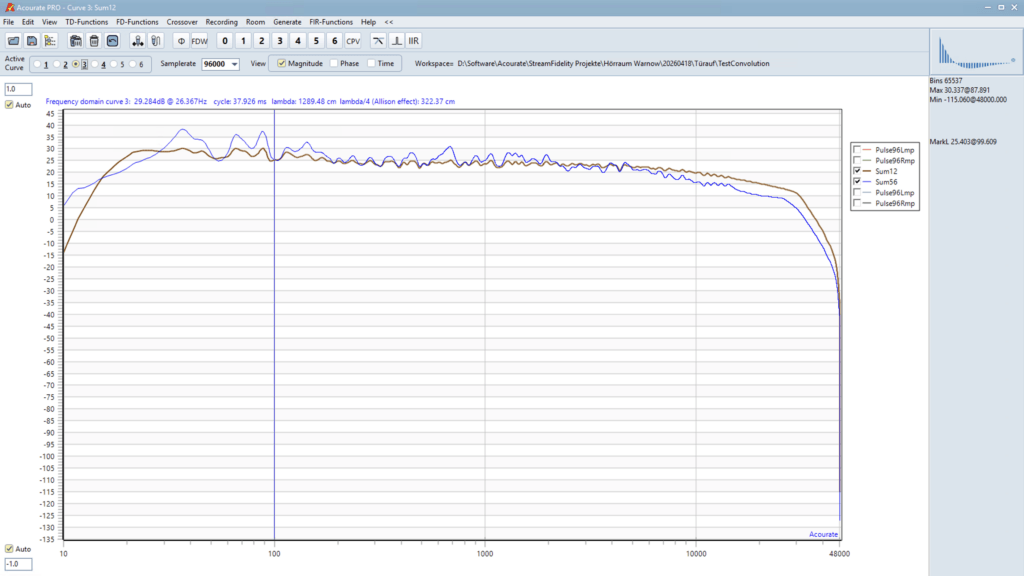
Task: Open the Crossover menu
Action: [182, 21]
